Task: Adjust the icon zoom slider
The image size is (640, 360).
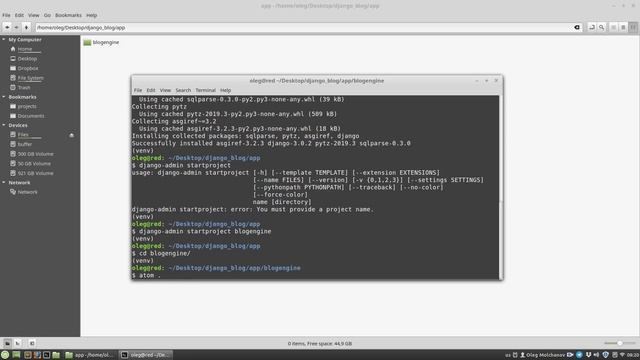Action: click(620, 343)
